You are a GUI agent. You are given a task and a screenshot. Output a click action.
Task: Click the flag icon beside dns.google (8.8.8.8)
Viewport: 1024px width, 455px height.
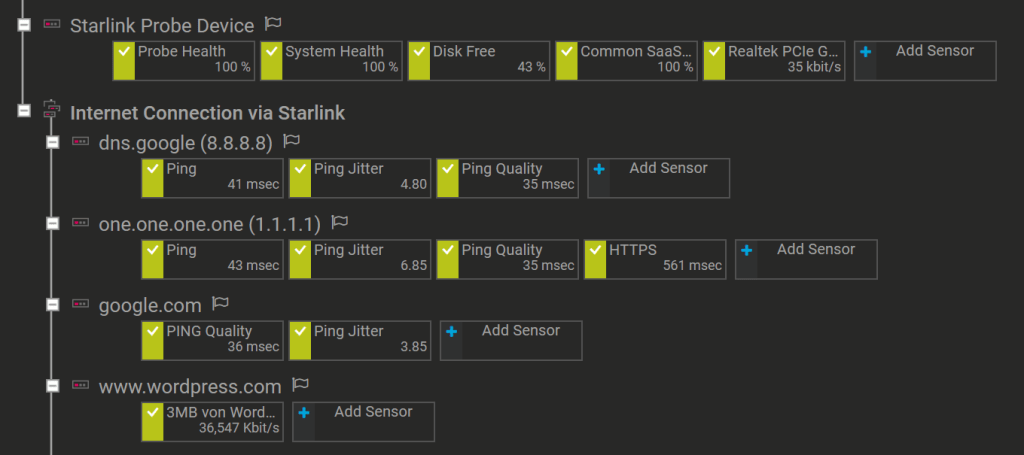tap(292, 142)
